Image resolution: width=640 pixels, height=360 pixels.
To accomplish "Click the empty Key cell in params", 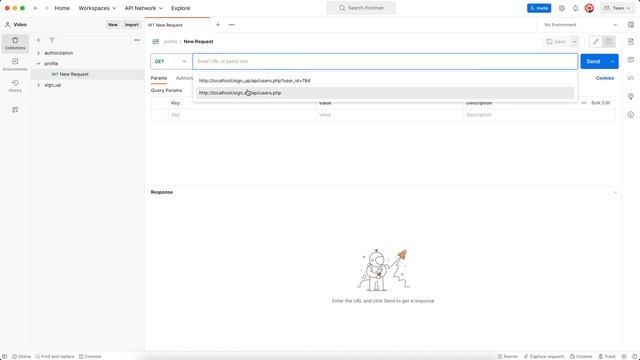I will coord(241,115).
